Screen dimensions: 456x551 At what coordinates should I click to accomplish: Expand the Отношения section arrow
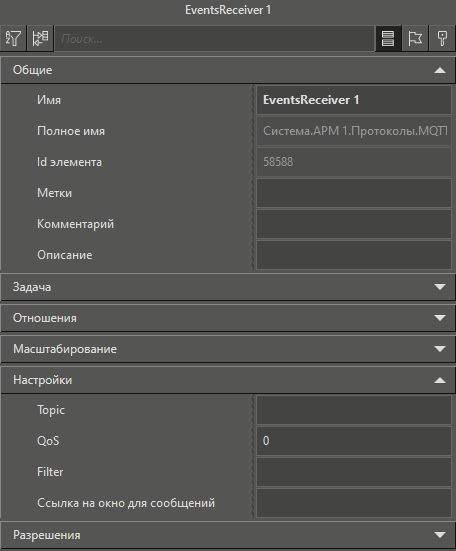coord(440,318)
